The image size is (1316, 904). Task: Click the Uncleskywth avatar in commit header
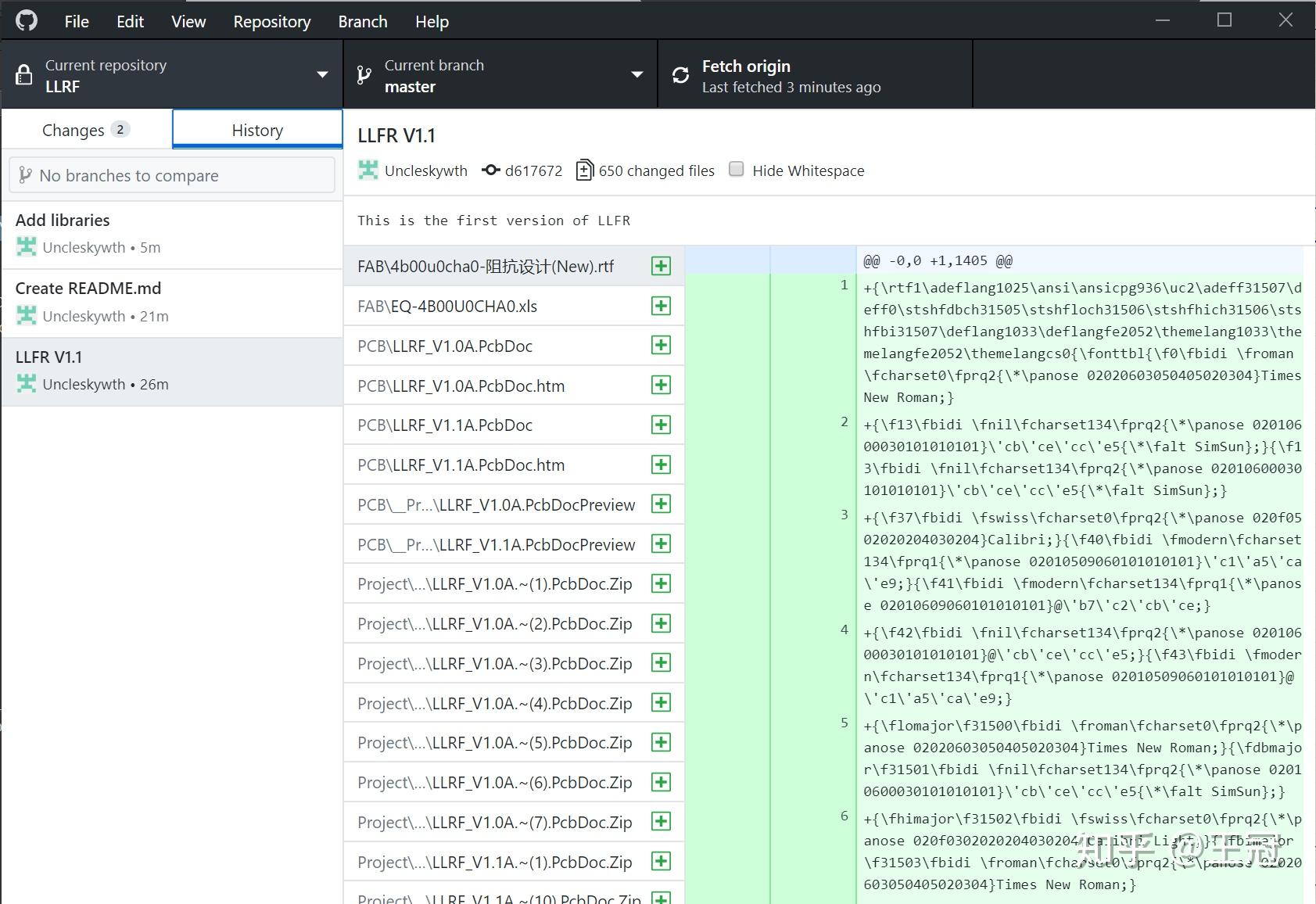[368, 170]
